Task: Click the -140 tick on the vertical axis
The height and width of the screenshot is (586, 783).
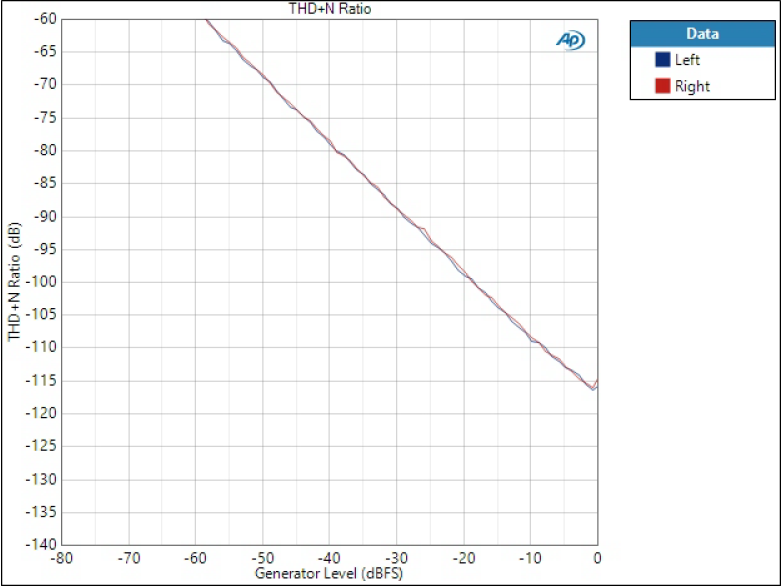Action: [41, 545]
